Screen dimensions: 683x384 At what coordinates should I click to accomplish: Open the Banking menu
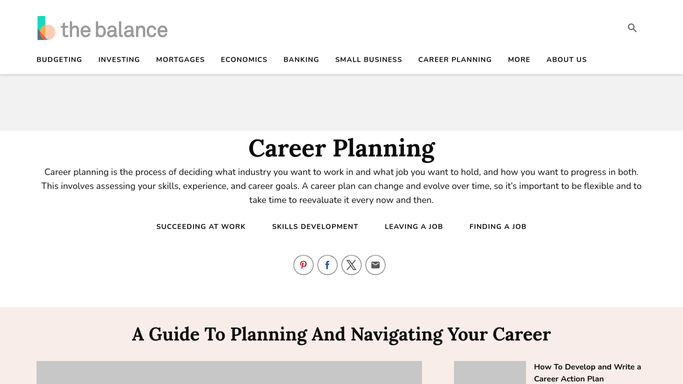pos(301,60)
